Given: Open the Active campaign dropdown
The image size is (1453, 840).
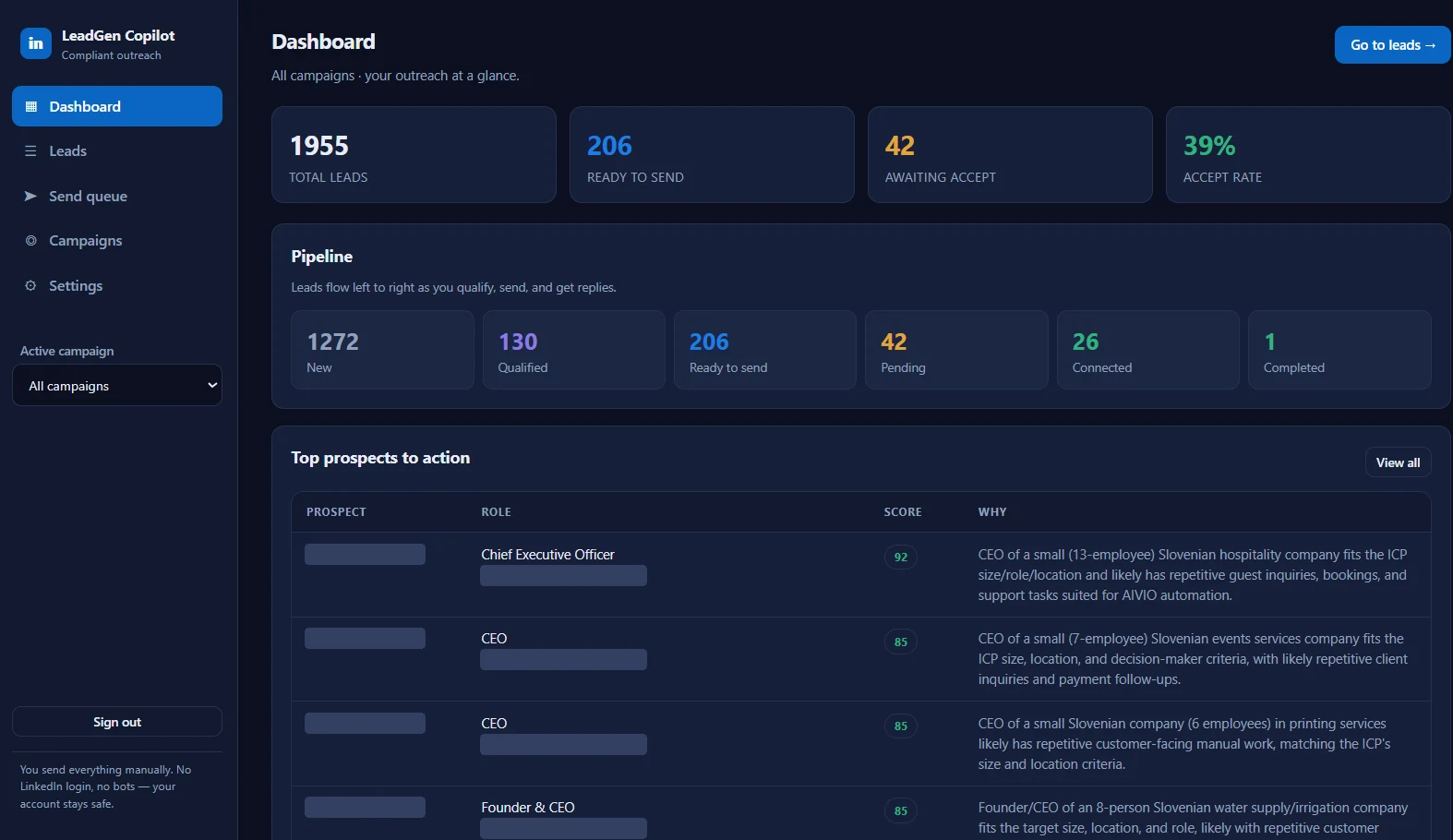Looking at the screenshot, I should [117, 386].
